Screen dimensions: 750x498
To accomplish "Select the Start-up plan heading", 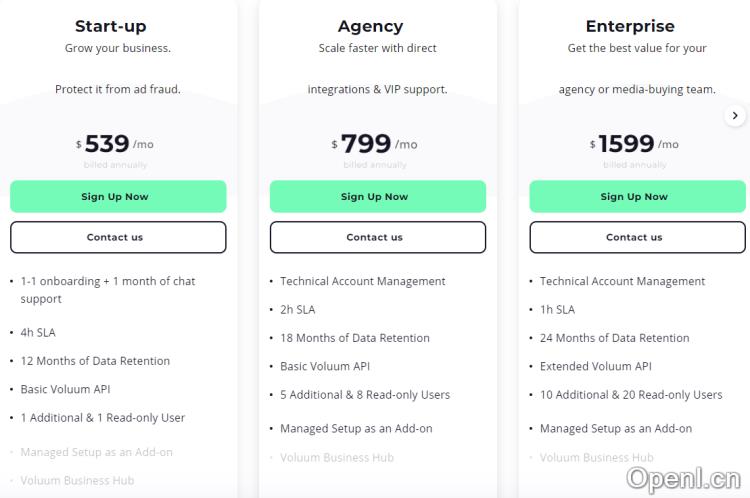I will click(x=114, y=26).
